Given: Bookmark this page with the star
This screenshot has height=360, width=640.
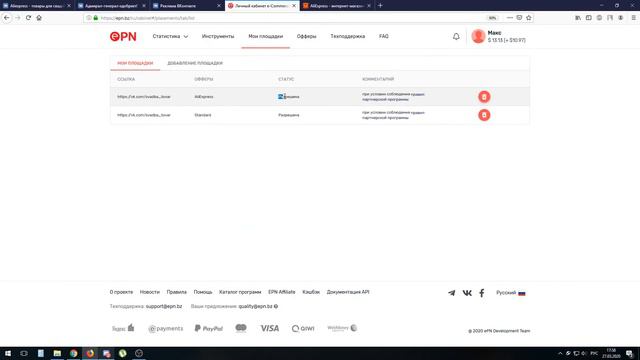Looking at the screenshot, I should 529,18.
